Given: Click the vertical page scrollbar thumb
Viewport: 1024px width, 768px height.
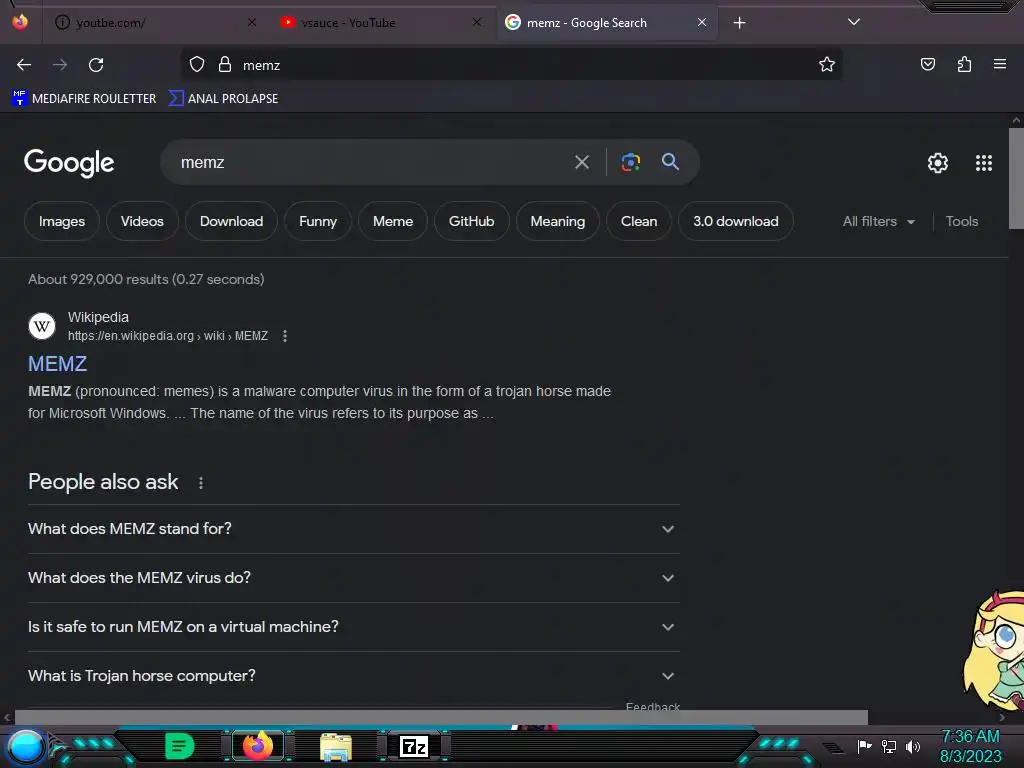Looking at the screenshot, I should tap(1016, 178).
